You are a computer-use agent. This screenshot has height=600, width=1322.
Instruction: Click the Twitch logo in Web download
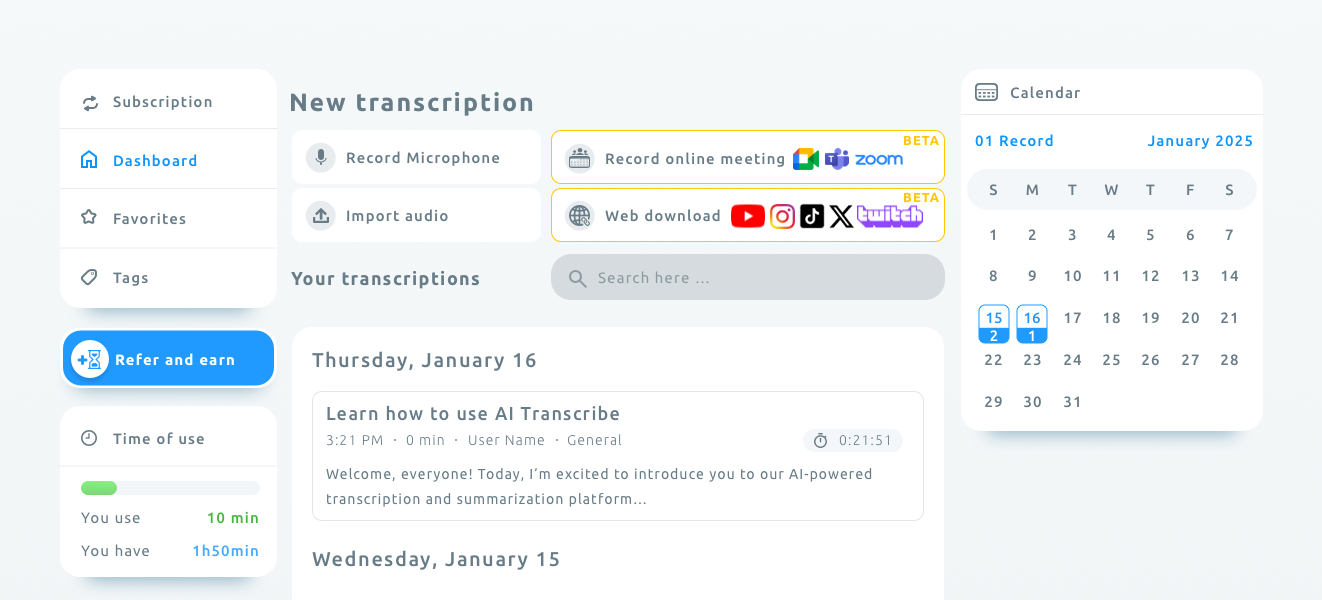pos(890,216)
